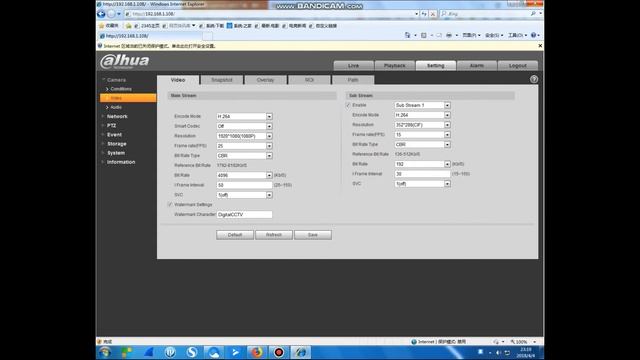
Task: Open the ROI tab
Action: click(x=309, y=80)
